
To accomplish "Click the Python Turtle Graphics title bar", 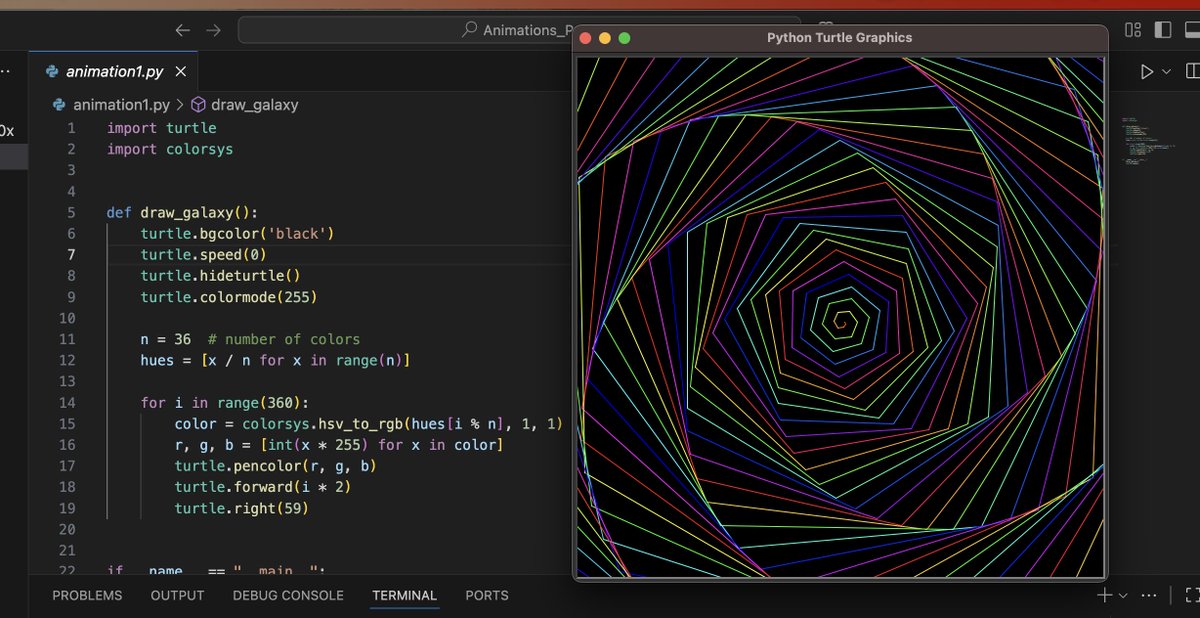I will coord(840,38).
